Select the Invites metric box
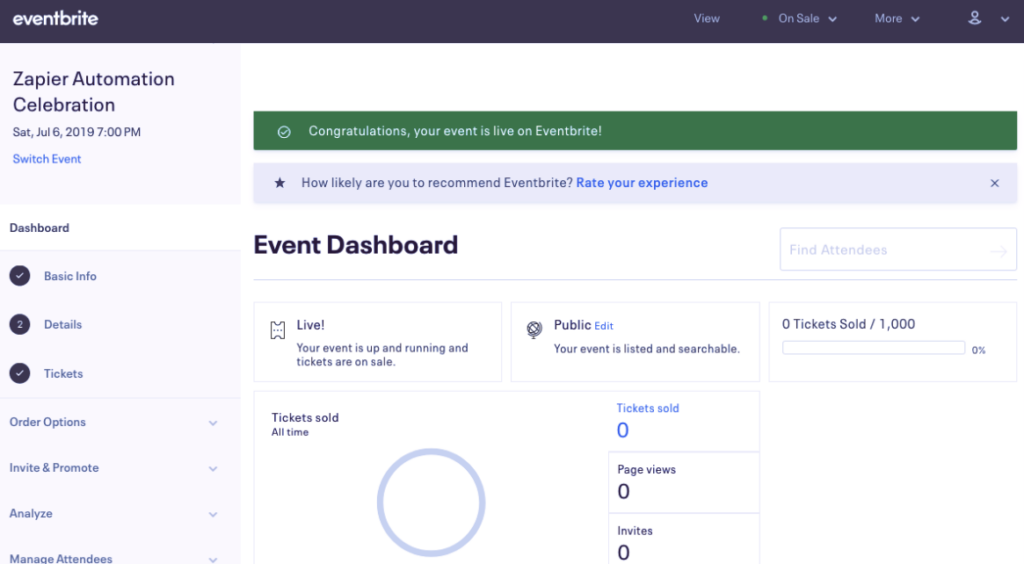The height and width of the screenshot is (564, 1024). tap(684, 539)
